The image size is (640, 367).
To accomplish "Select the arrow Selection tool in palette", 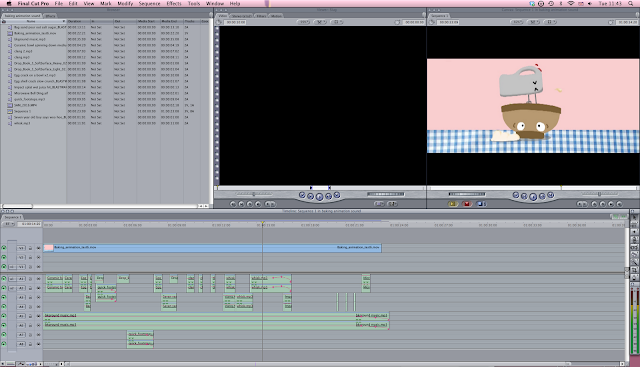I will point(635,218).
